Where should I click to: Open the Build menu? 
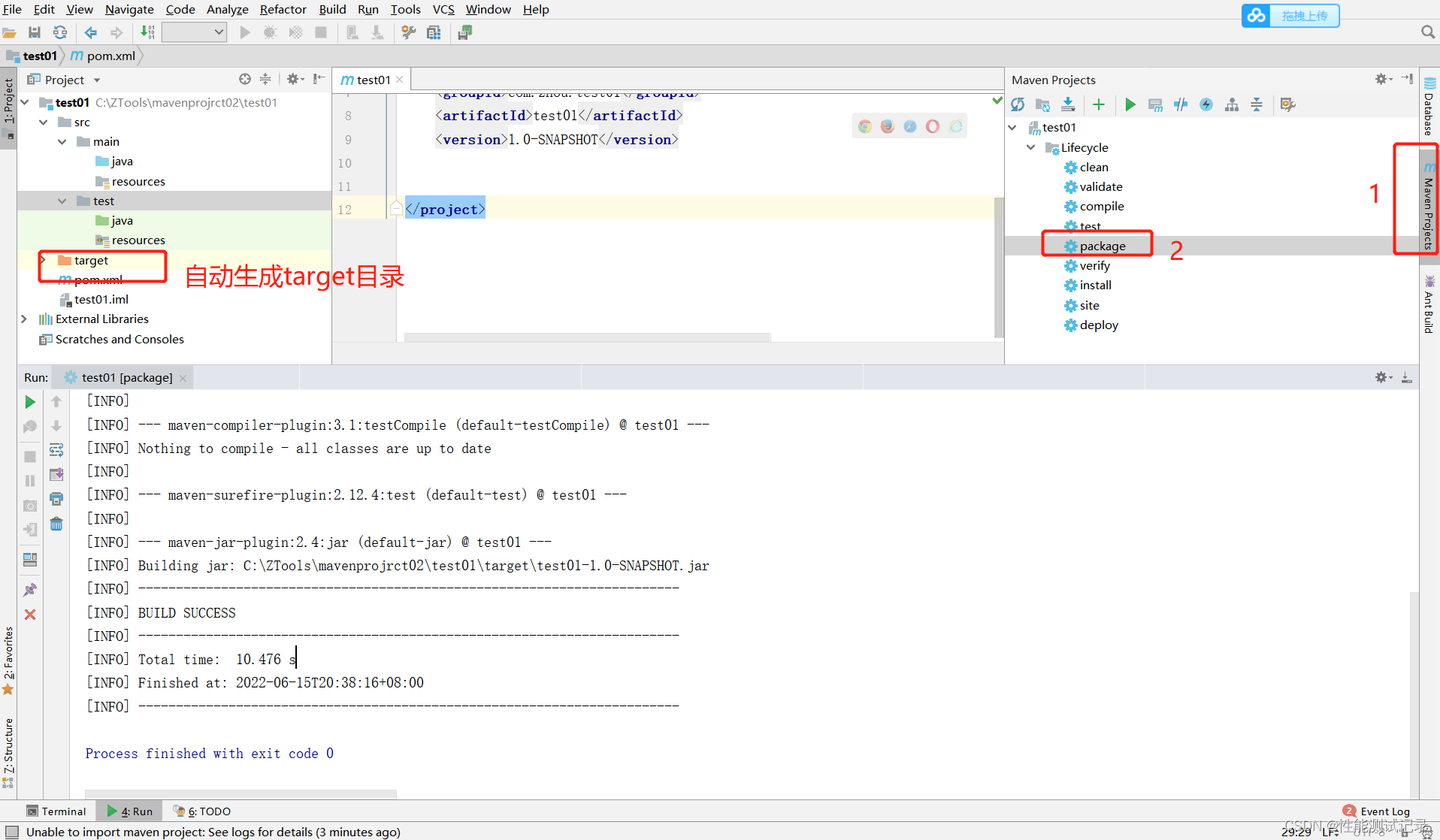(332, 9)
